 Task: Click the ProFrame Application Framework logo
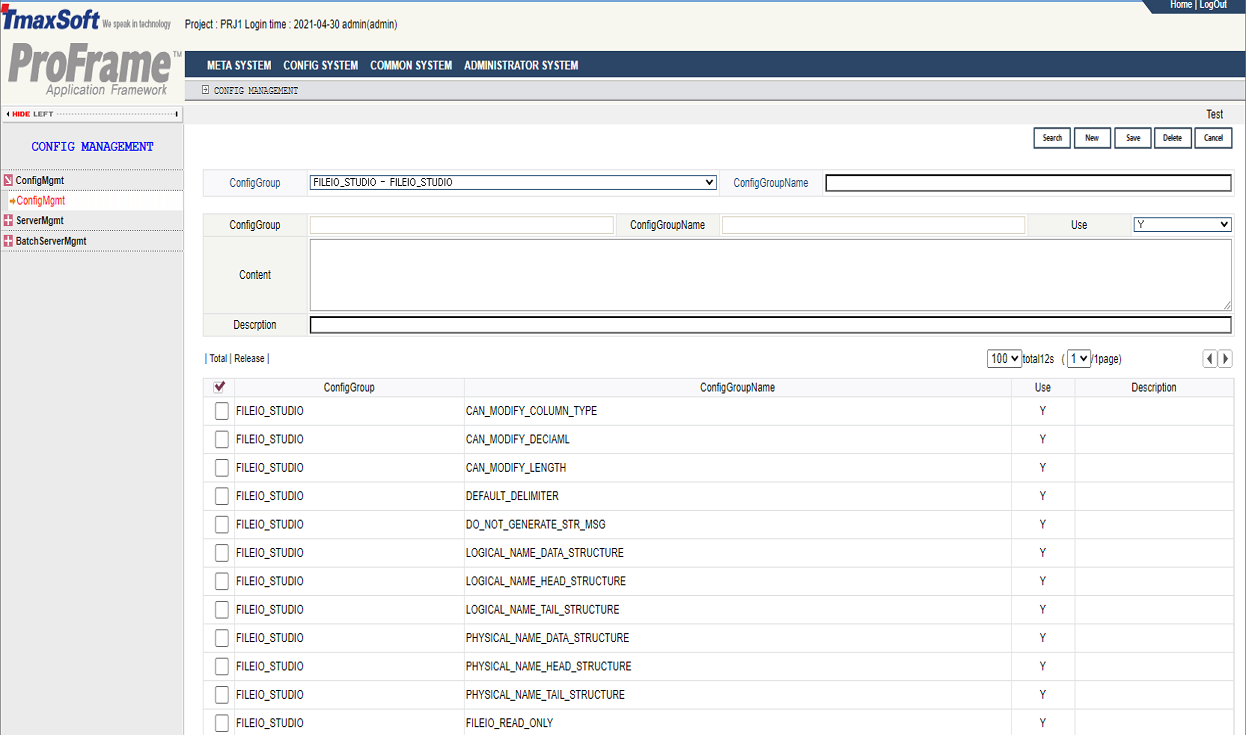coord(92,71)
